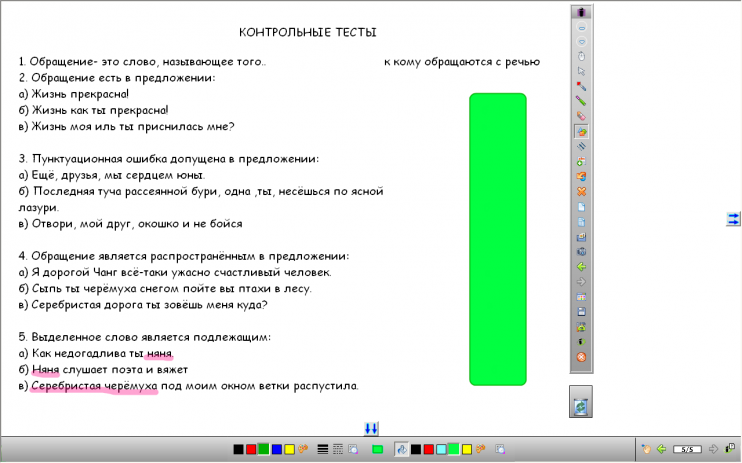
Task: Select the highlighter marker tool
Action: 581,101
